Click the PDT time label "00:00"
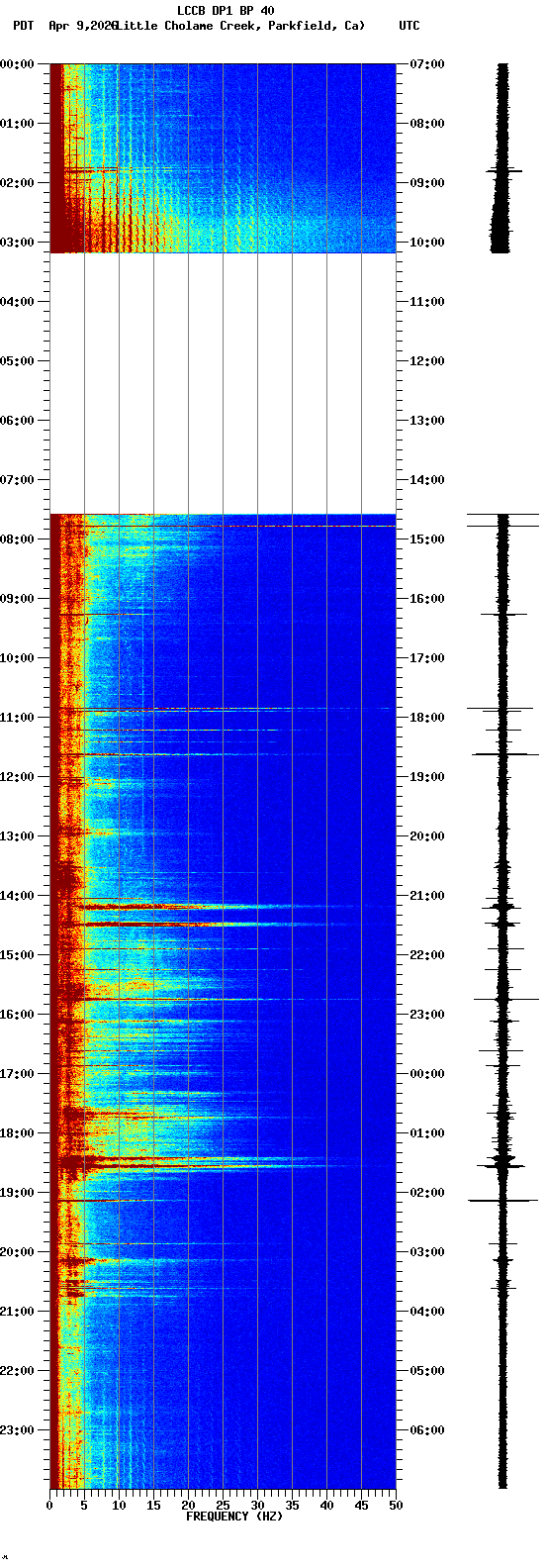546x1568 pixels. pyautogui.click(x=16, y=64)
